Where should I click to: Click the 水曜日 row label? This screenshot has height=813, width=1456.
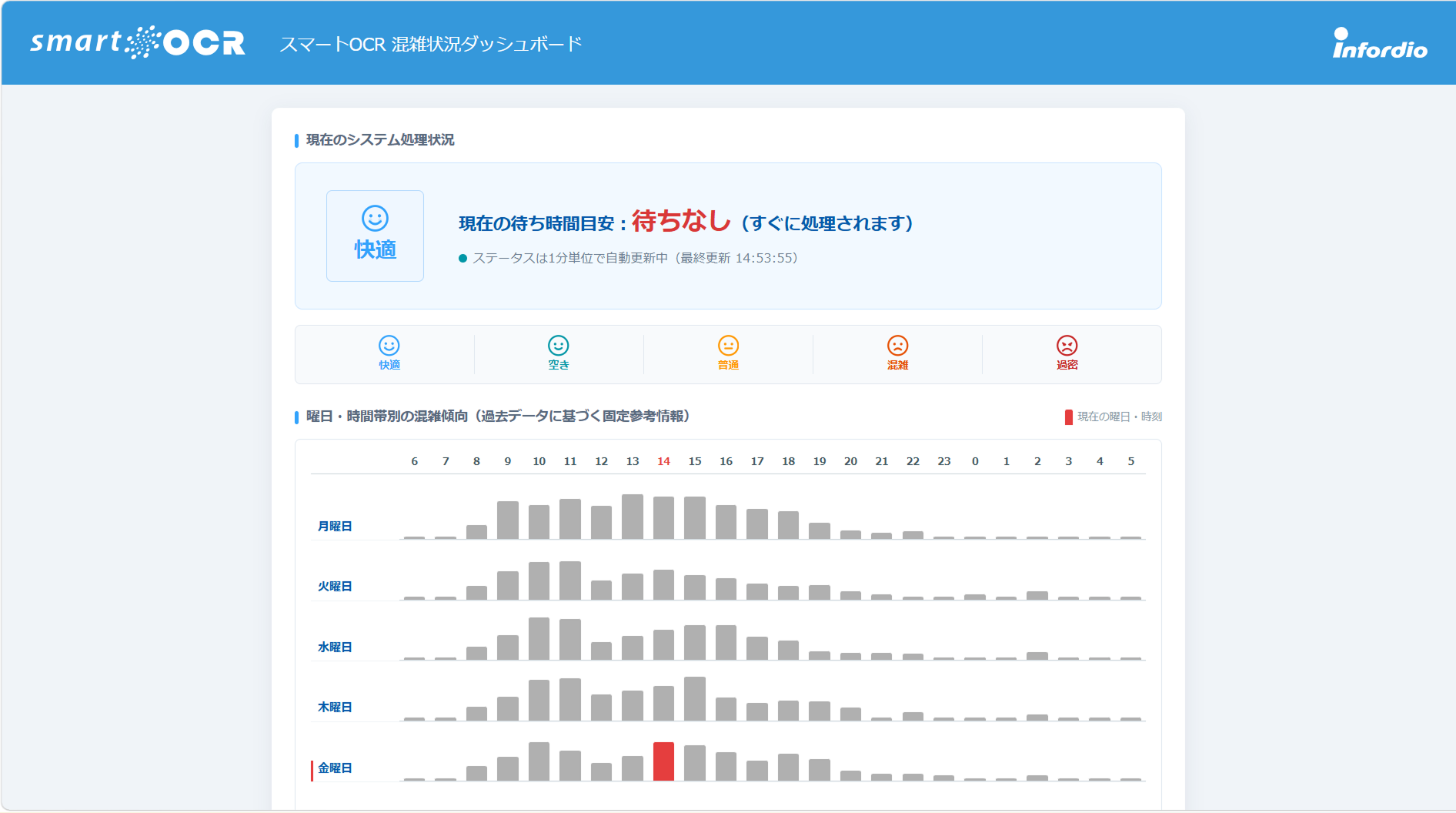335,647
